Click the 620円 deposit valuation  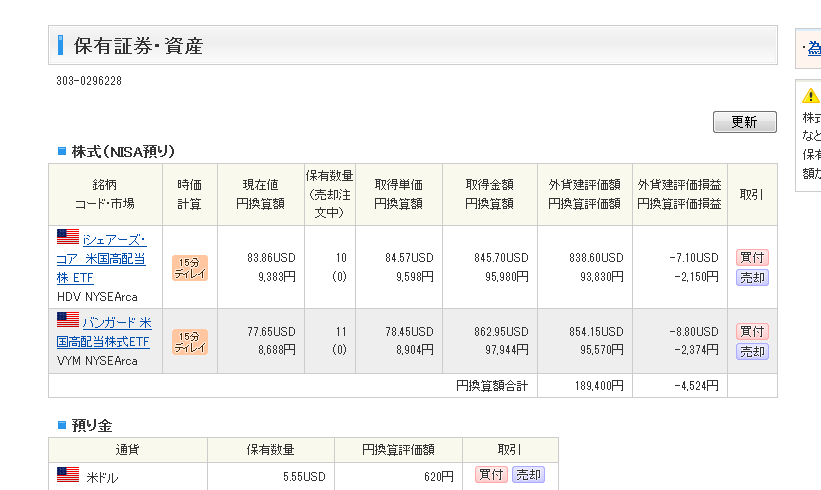coord(439,476)
